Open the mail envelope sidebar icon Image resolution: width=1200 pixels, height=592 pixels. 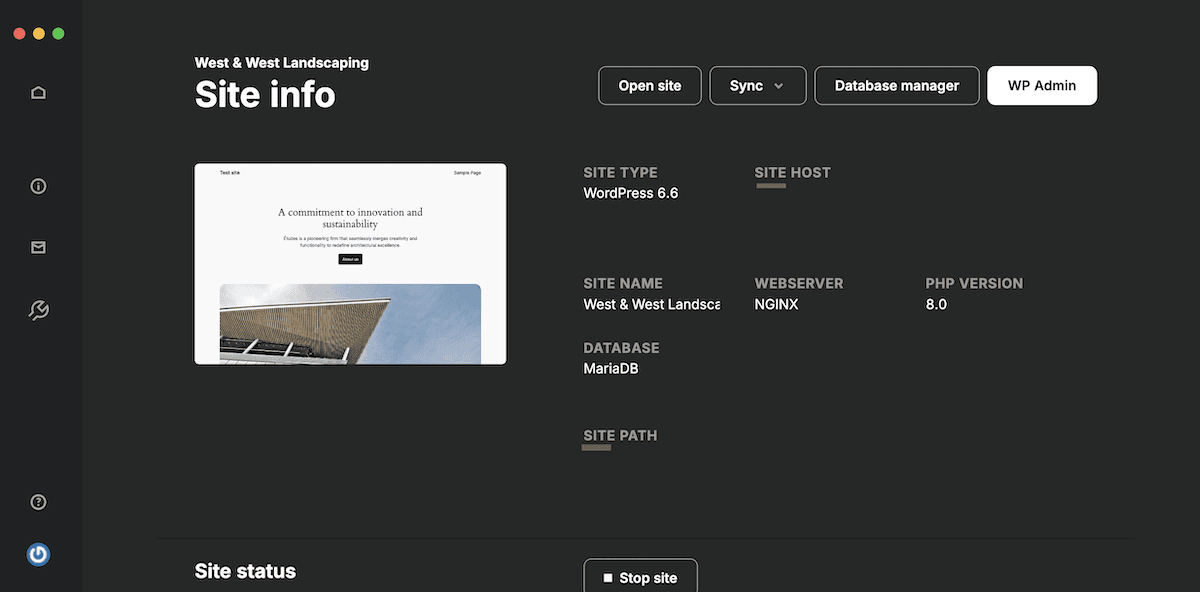click(38, 248)
